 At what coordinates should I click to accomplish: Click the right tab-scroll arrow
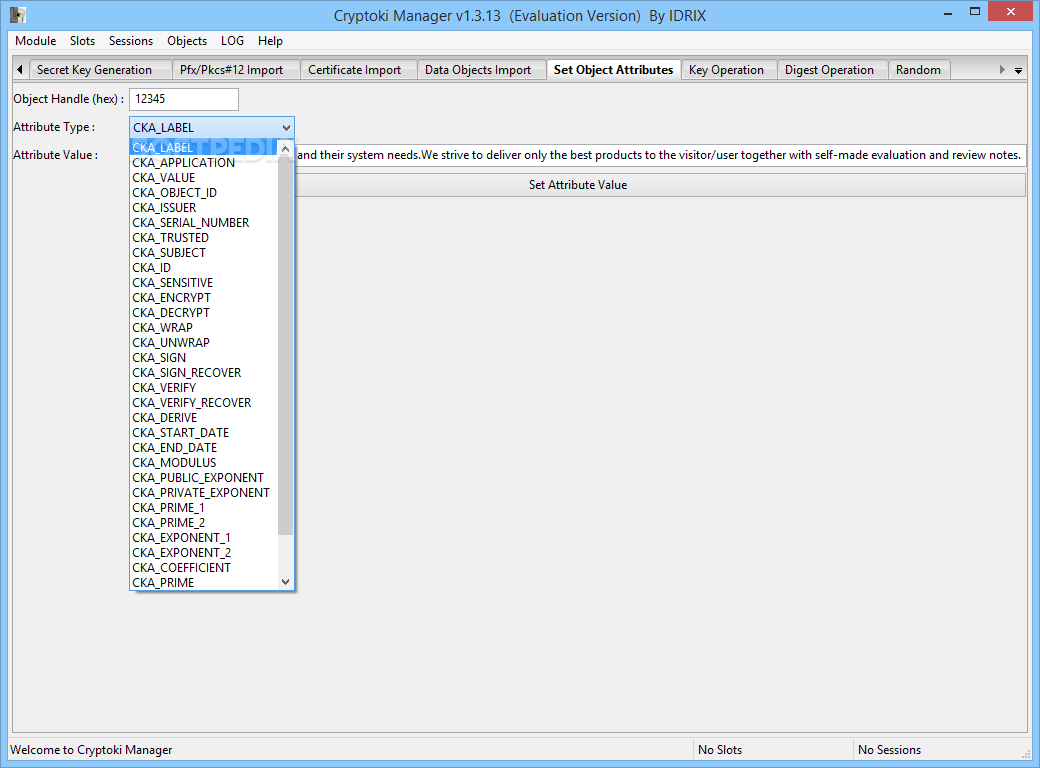pyautogui.click(x=1002, y=70)
